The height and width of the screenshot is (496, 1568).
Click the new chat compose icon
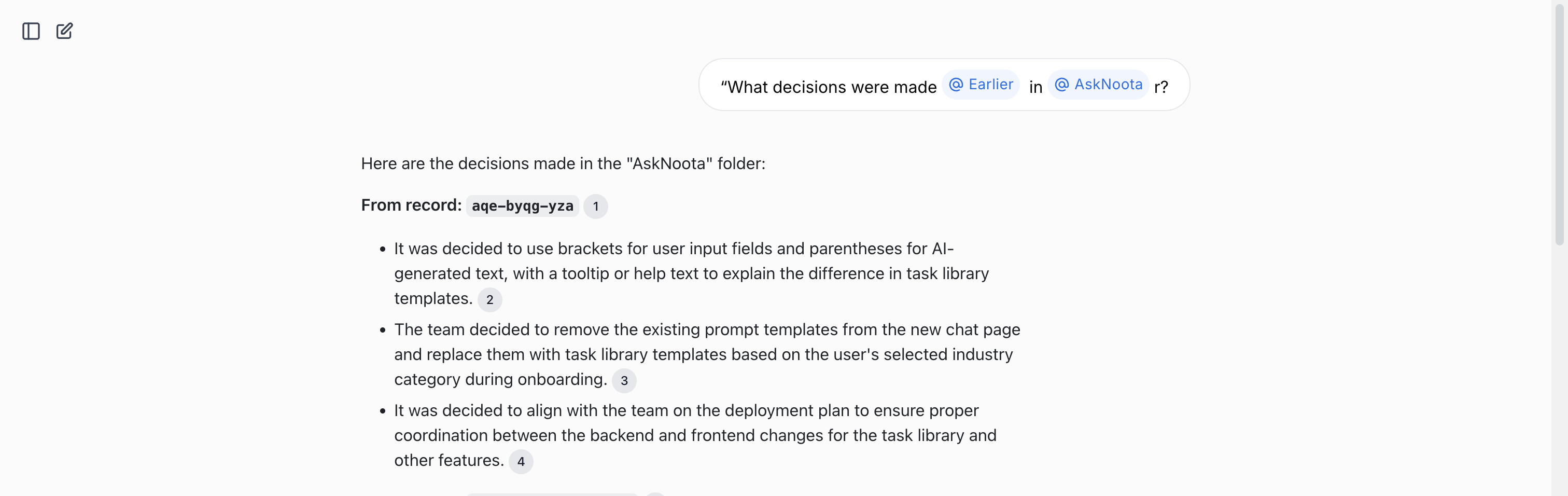point(64,31)
